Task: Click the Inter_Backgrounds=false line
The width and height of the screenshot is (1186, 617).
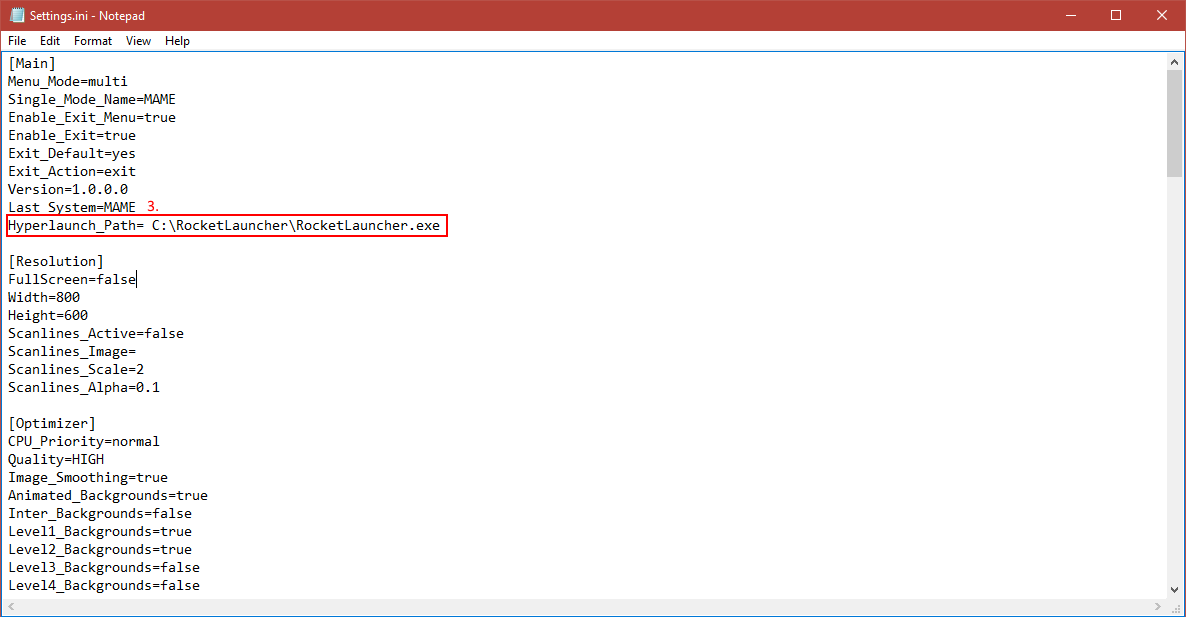Action: point(100,513)
